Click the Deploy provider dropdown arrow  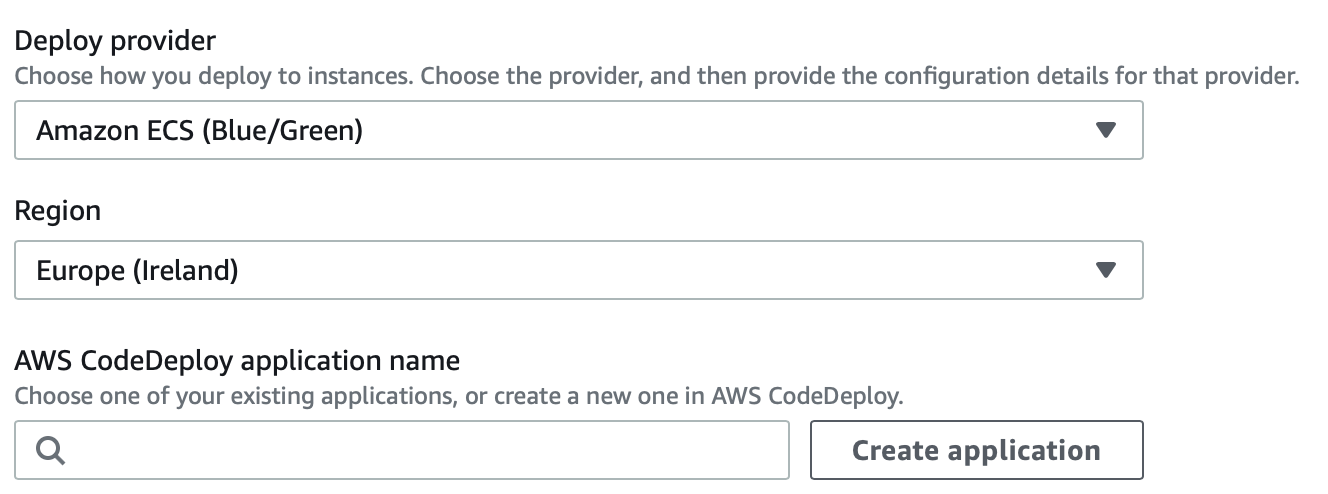coord(1105,130)
